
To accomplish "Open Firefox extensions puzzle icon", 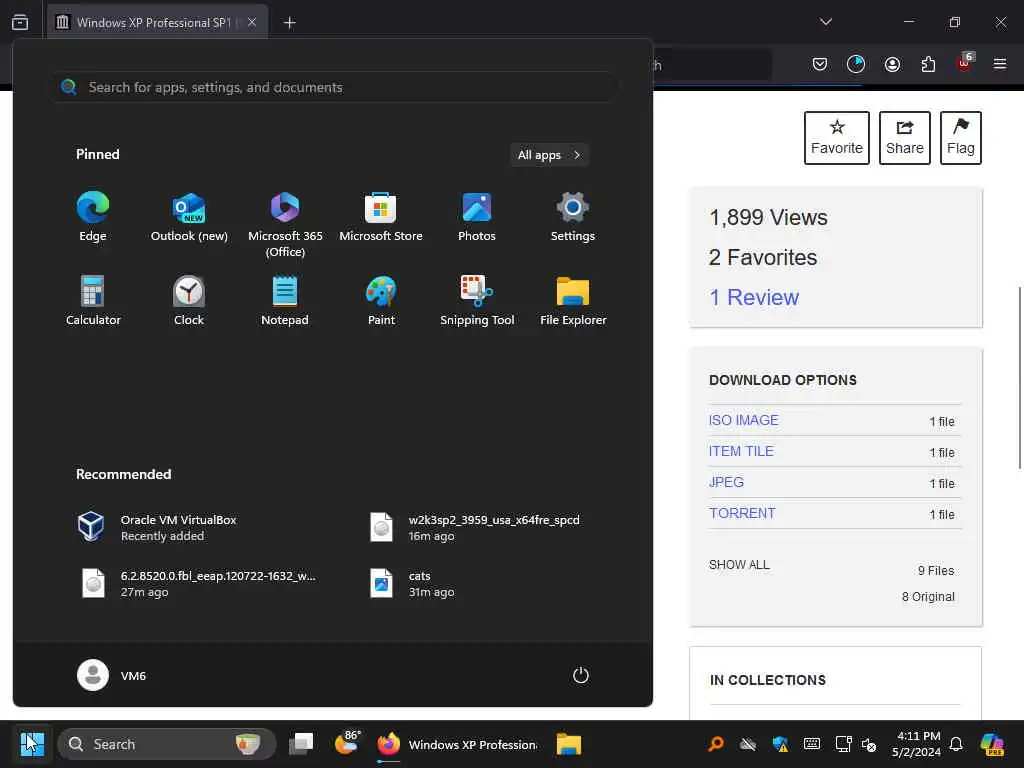I will coord(928,64).
